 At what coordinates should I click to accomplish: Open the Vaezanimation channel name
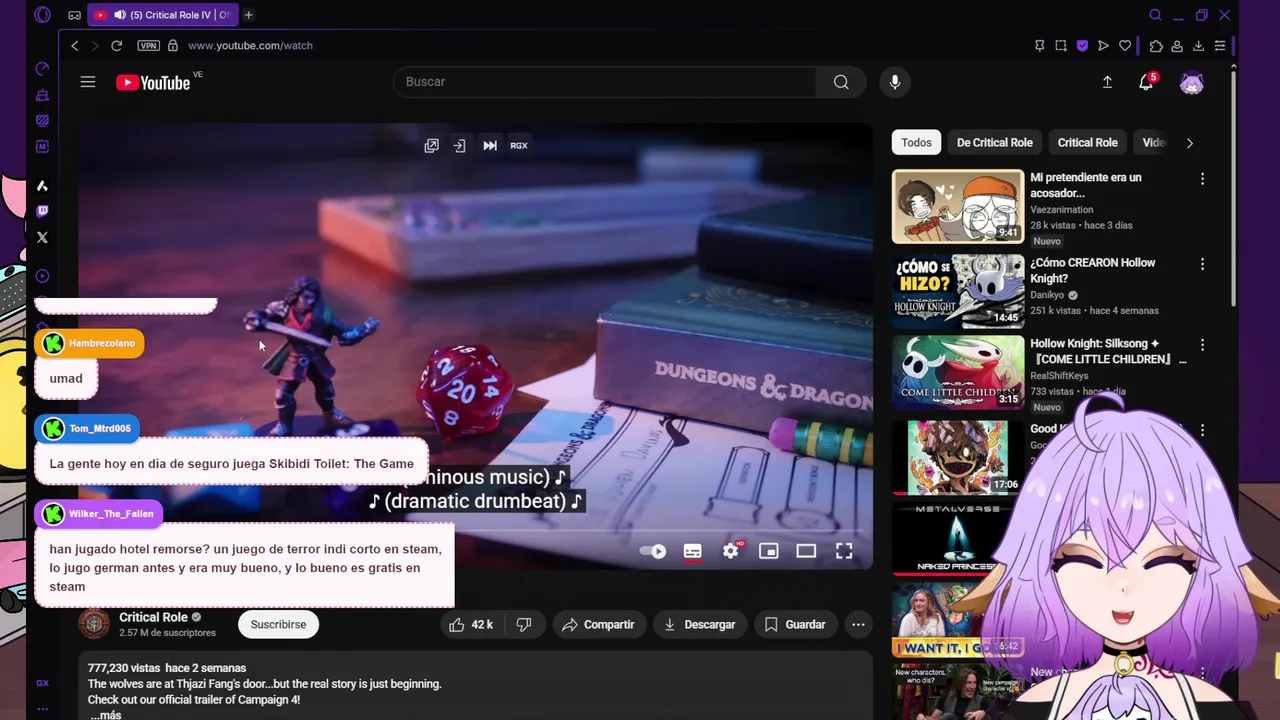click(1062, 210)
